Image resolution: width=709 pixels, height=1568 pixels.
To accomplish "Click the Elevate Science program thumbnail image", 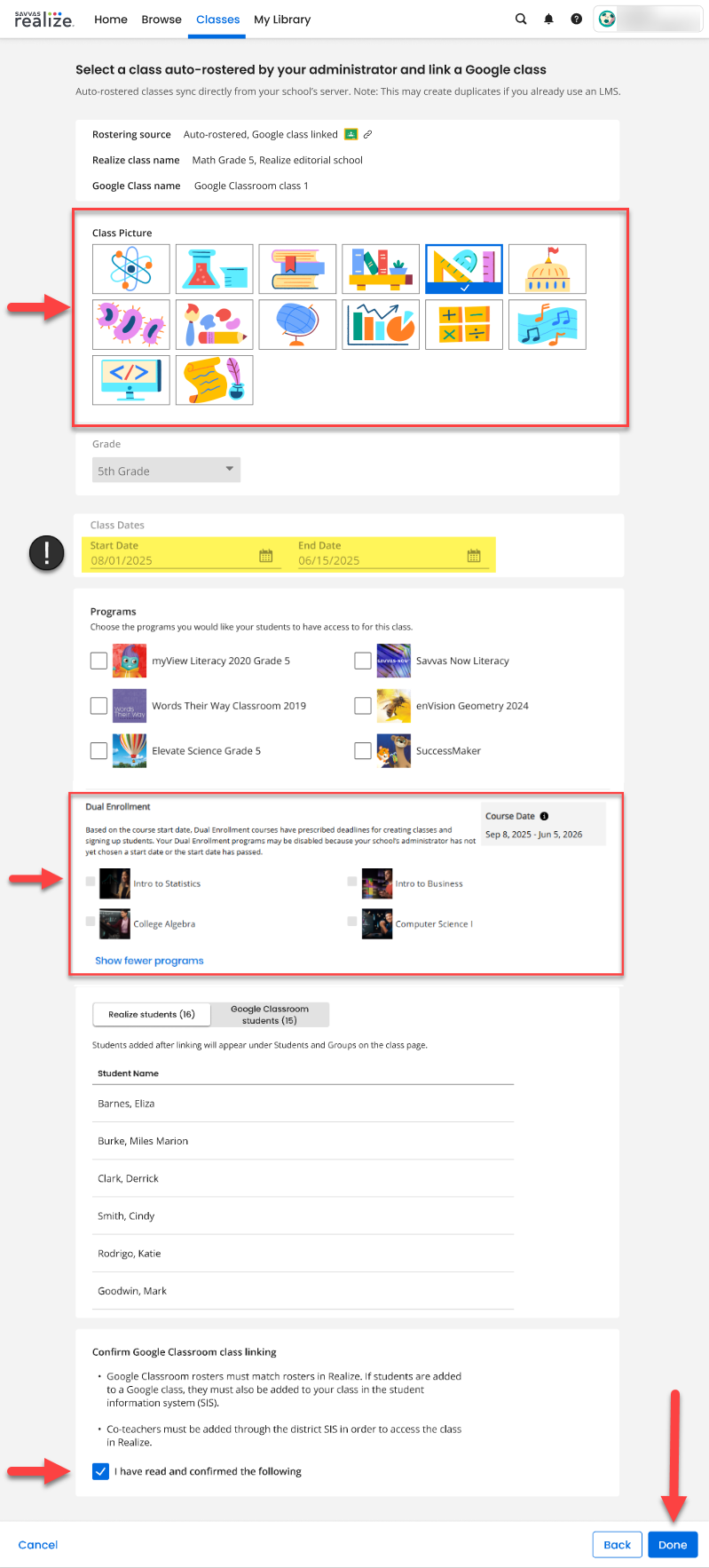I will click(130, 751).
